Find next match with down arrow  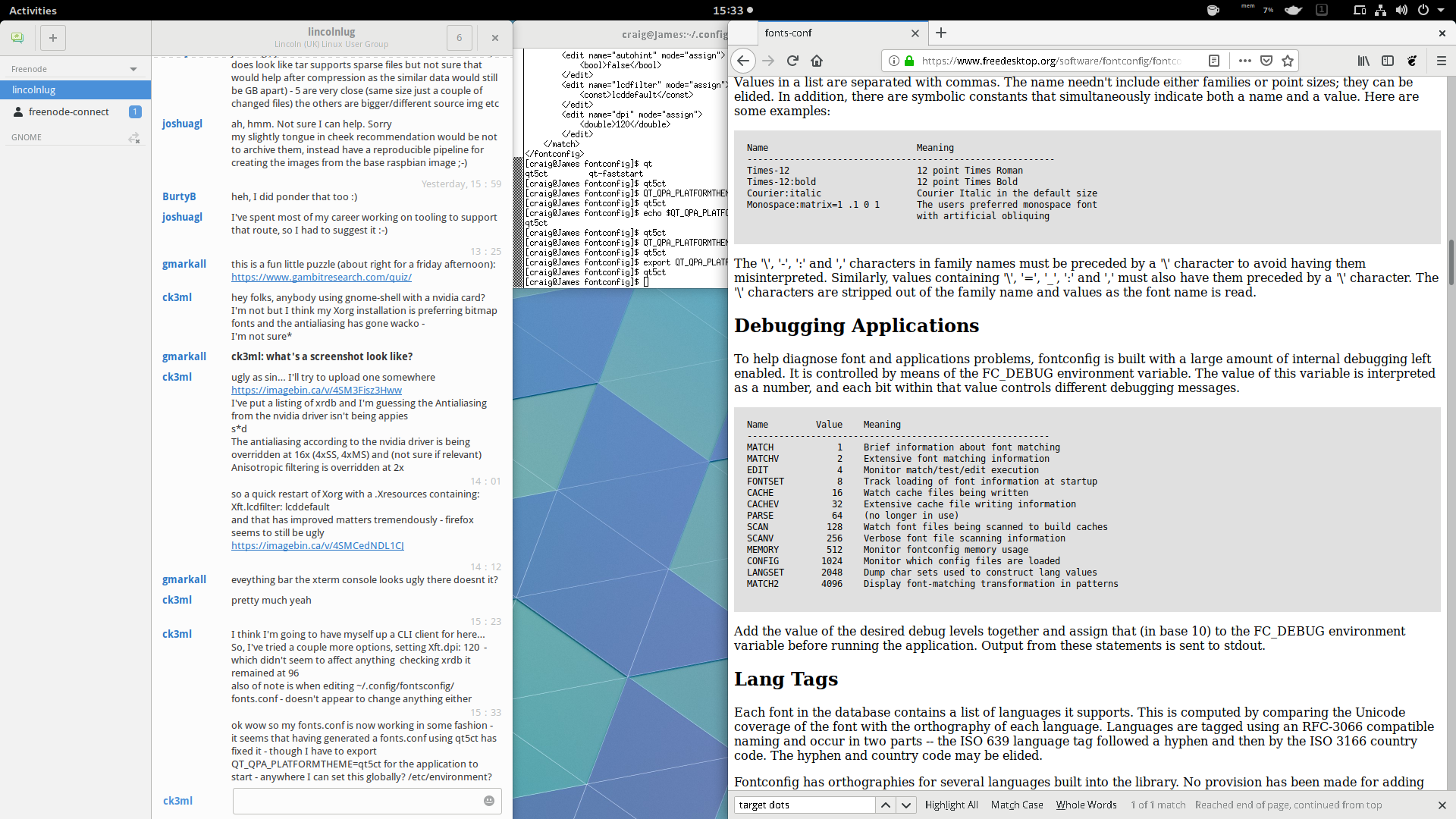[x=906, y=805]
